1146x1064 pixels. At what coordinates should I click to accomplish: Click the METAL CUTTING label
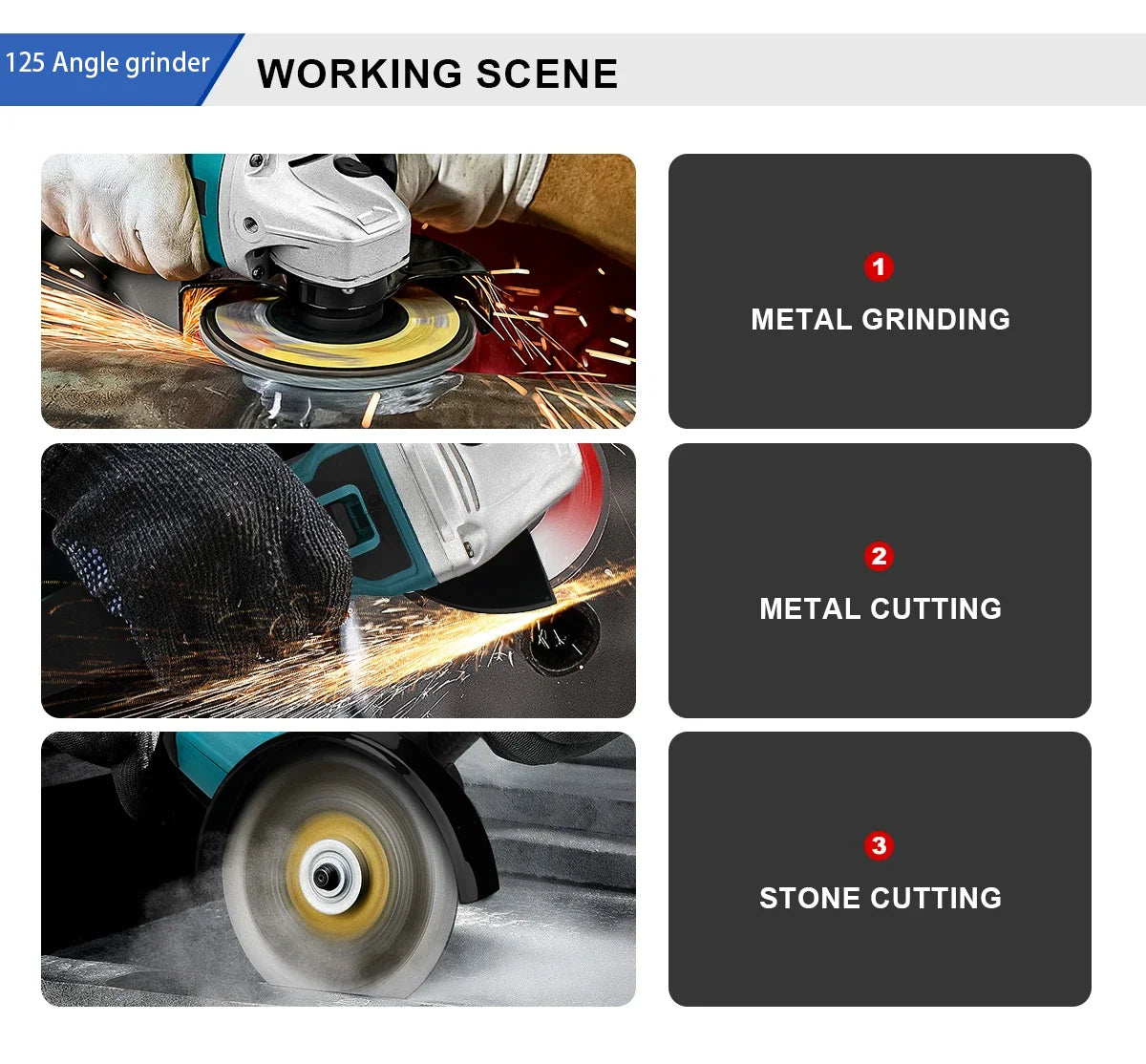(x=881, y=608)
